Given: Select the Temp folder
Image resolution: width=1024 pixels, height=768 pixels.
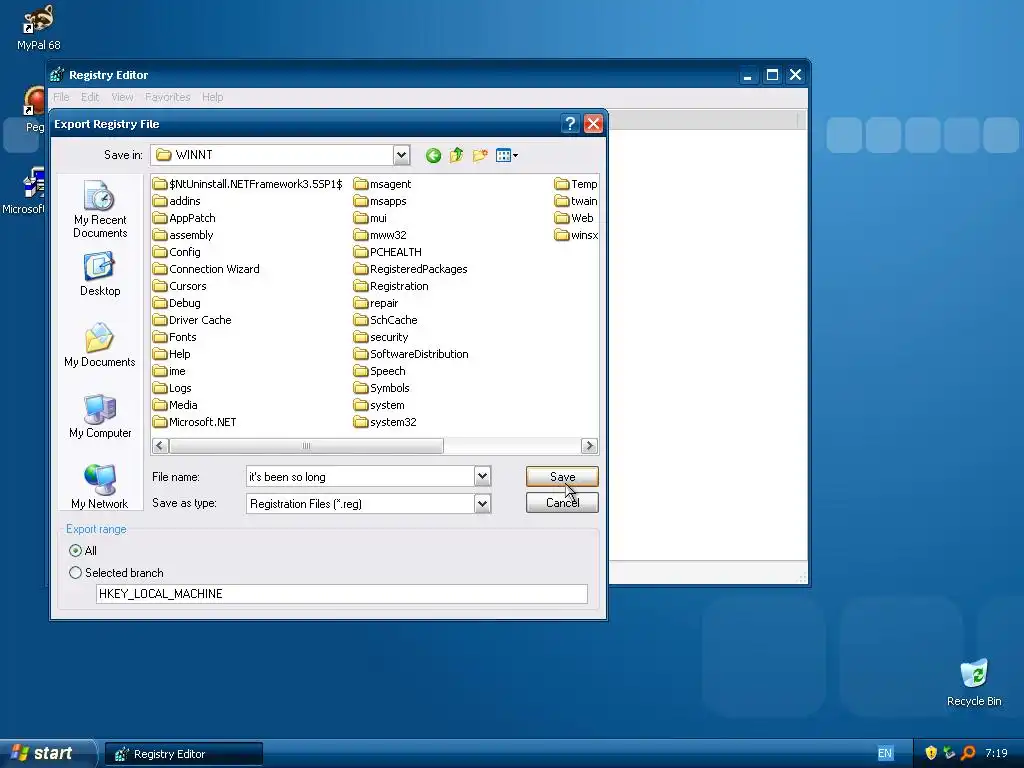Looking at the screenshot, I should click(x=575, y=184).
